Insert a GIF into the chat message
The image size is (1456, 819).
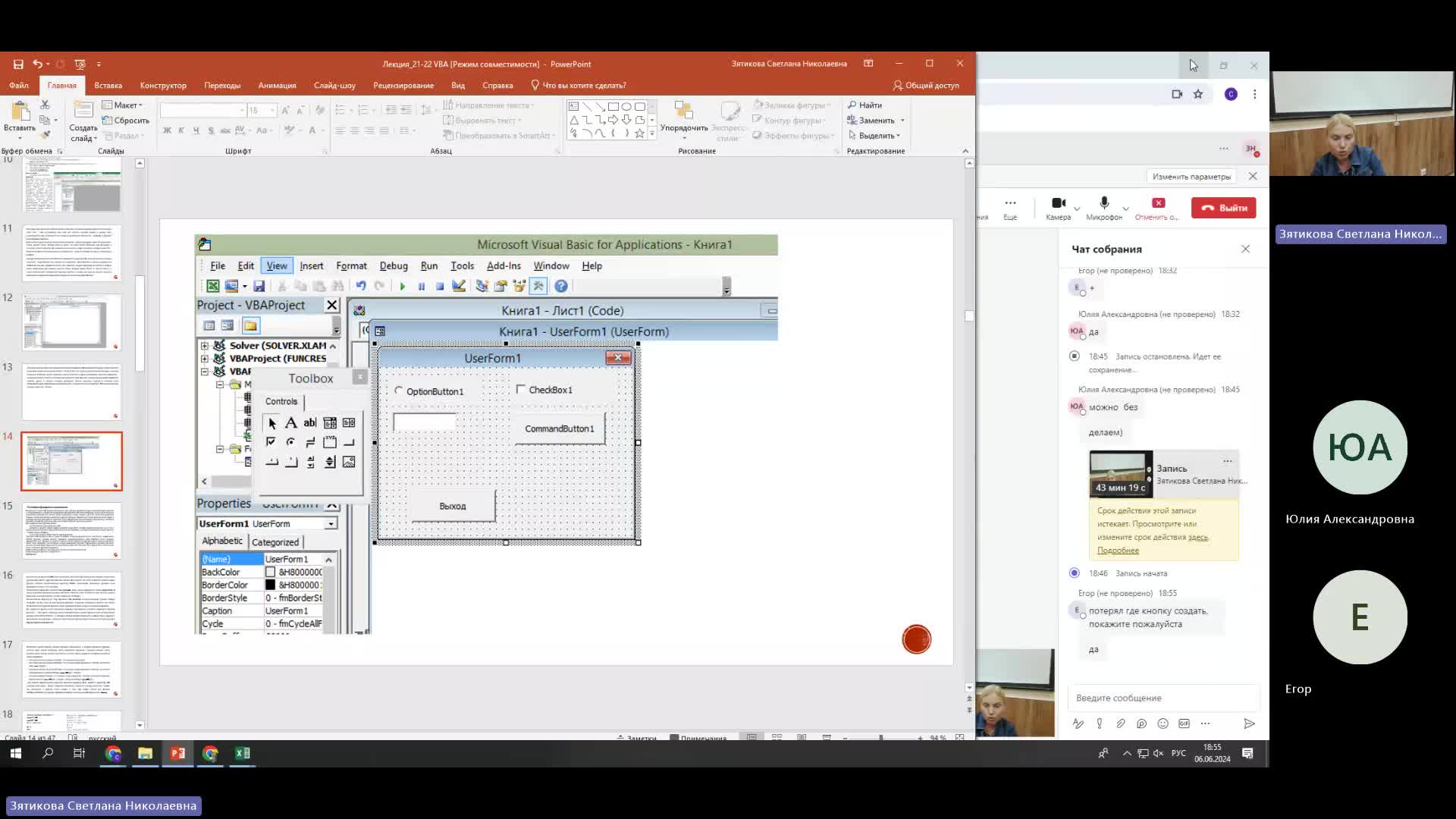tap(1184, 723)
